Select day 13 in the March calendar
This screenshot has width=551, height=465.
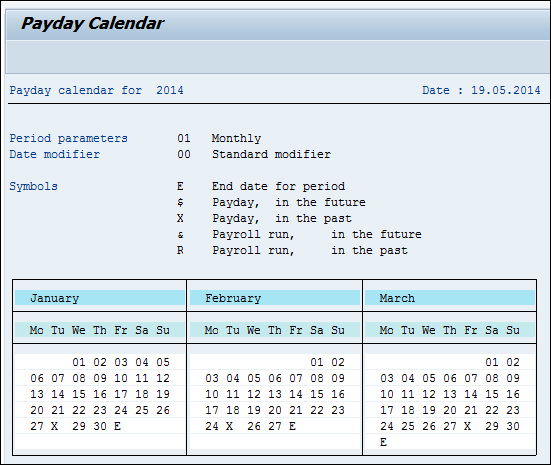click(x=450, y=394)
